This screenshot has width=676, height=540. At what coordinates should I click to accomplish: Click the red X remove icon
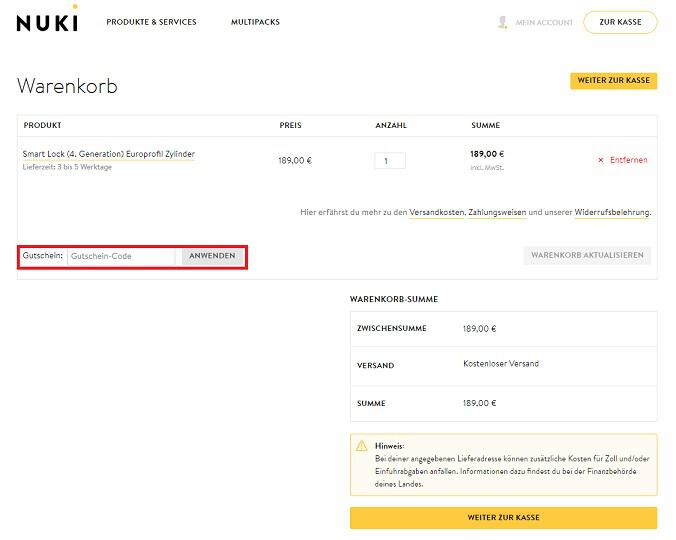pyautogui.click(x=601, y=160)
